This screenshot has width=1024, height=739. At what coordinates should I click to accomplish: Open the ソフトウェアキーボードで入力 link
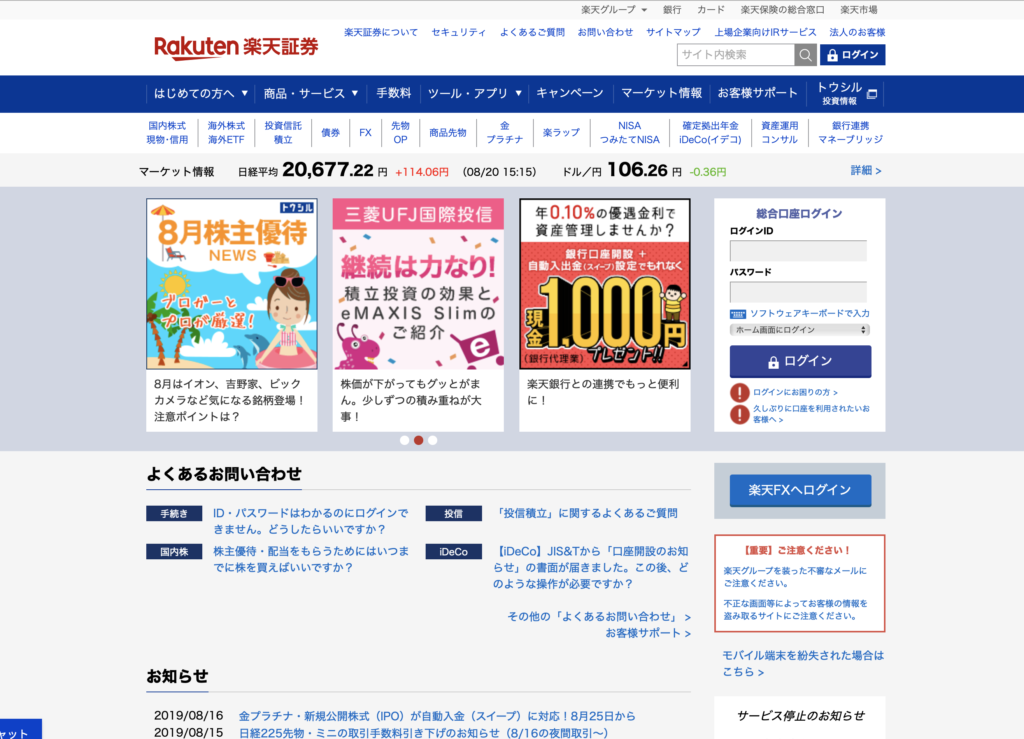pyautogui.click(x=810, y=313)
